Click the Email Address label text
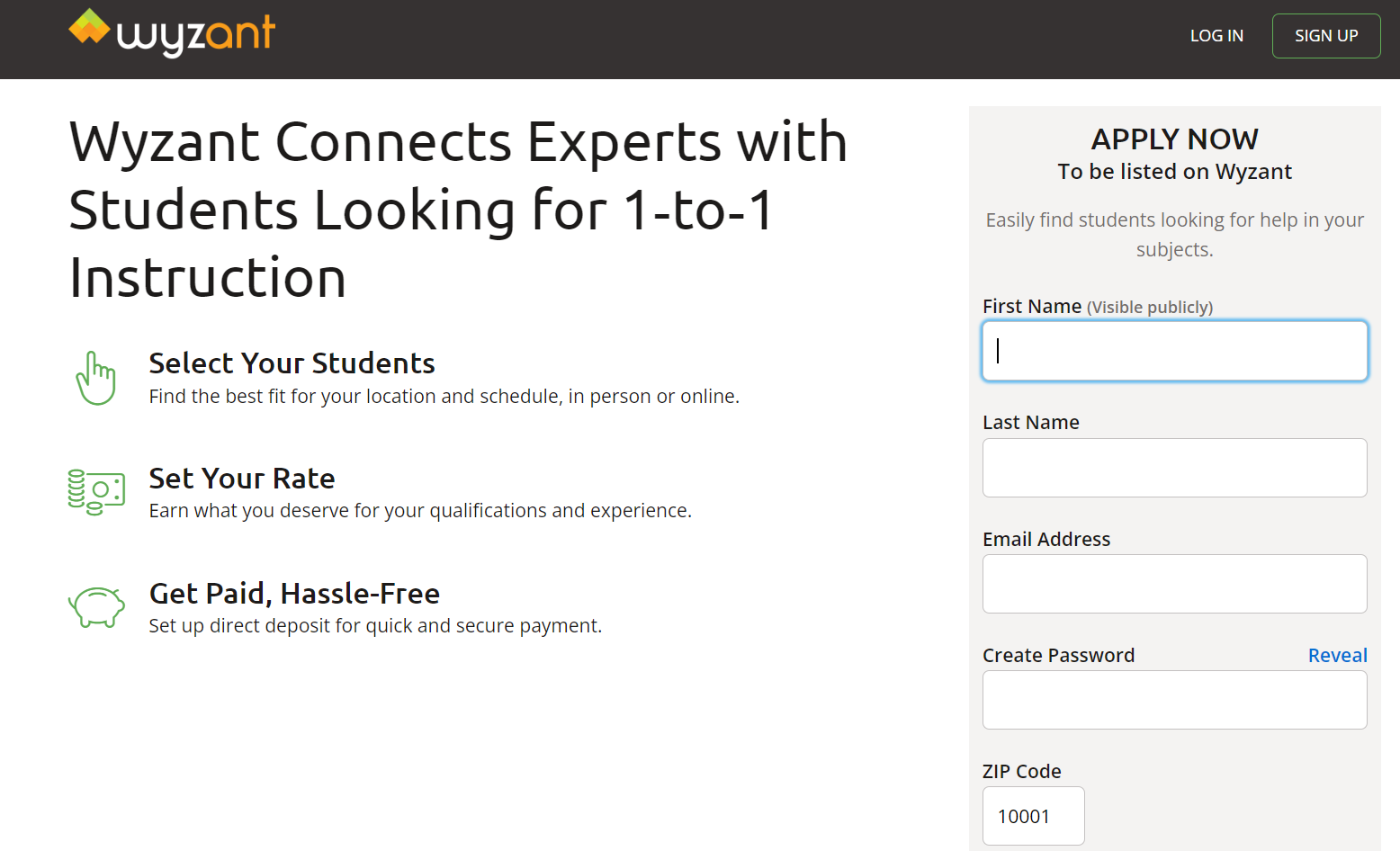 [x=1046, y=540]
